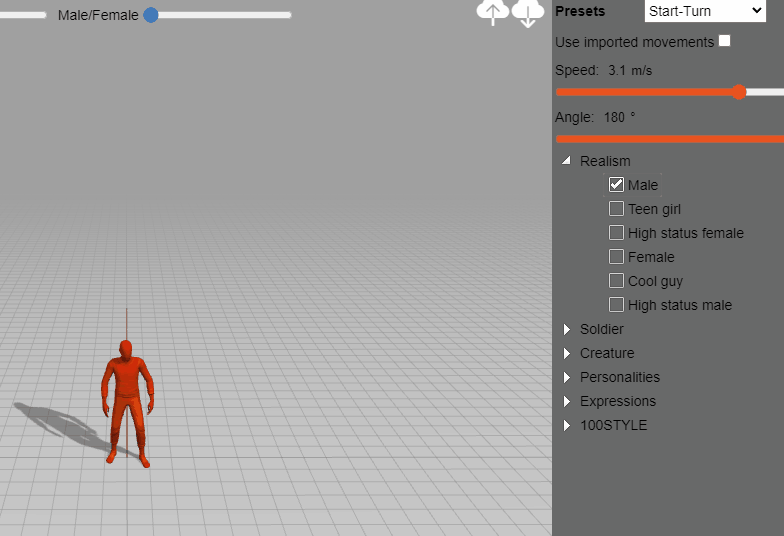Image resolution: width=784 pixels, height=536 pixels.
Task: Collapse the Realism group triangle
Action: 566,160
